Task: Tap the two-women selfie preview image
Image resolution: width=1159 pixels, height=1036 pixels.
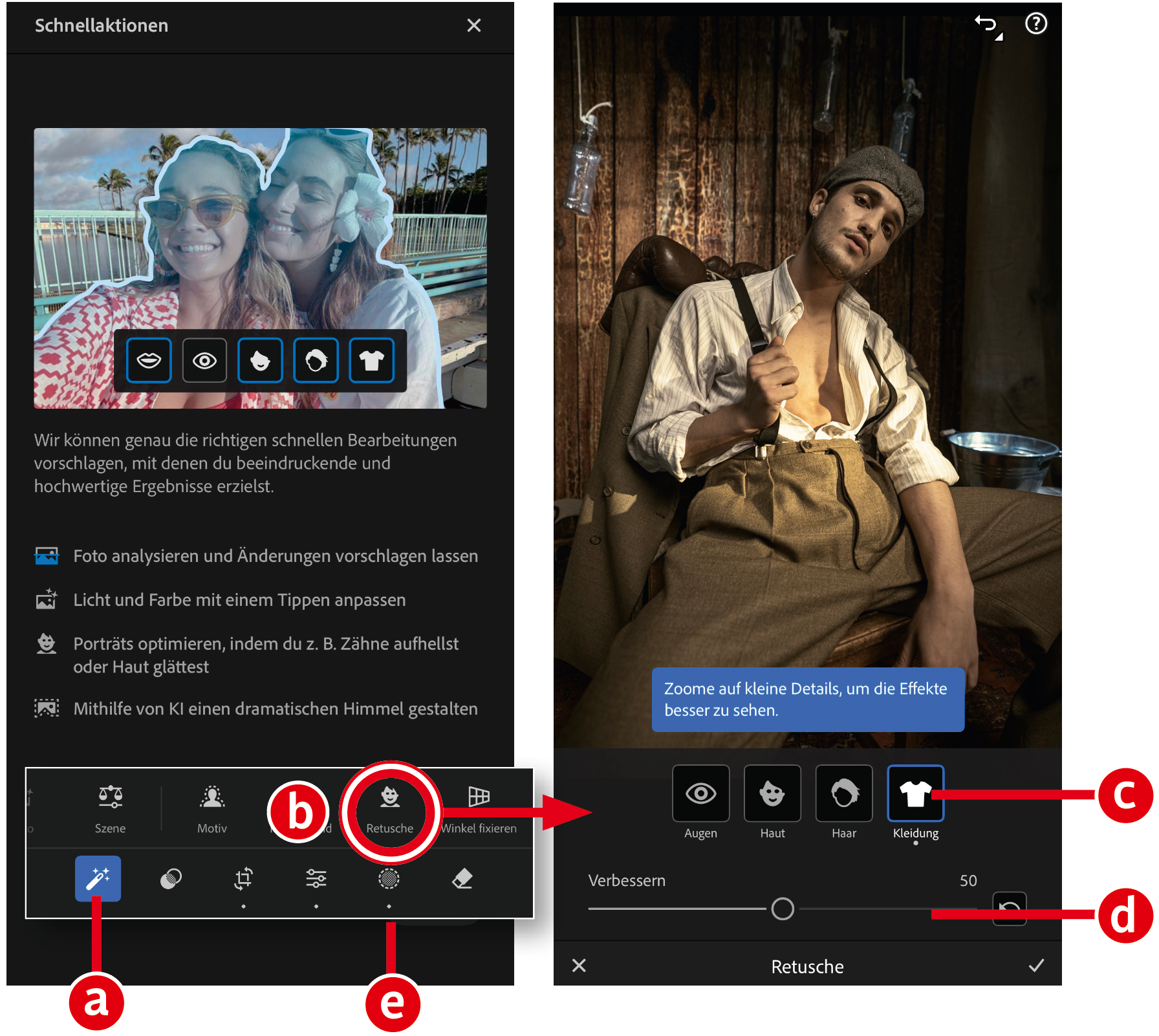Action: click(x=260, y=268)
